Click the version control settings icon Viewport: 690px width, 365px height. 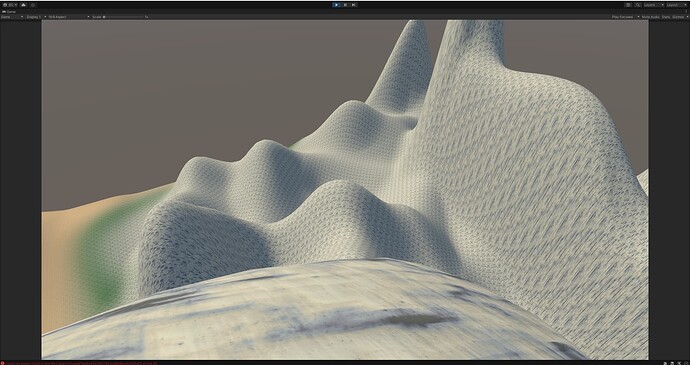tap(33, 5)
